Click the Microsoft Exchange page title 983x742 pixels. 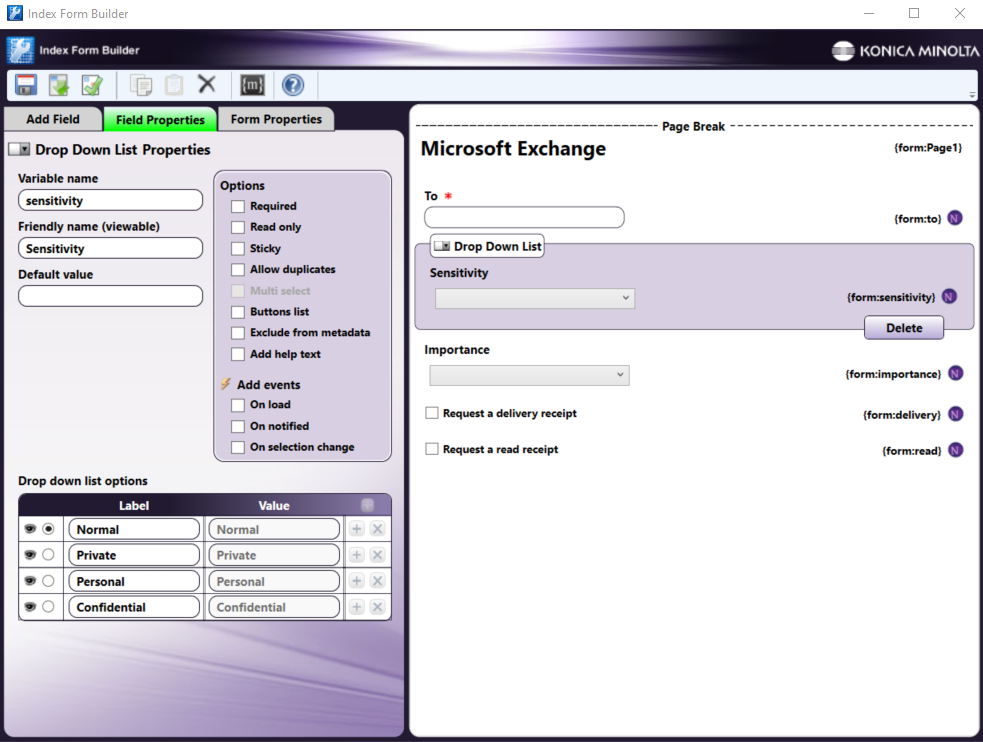pos(513,149)
